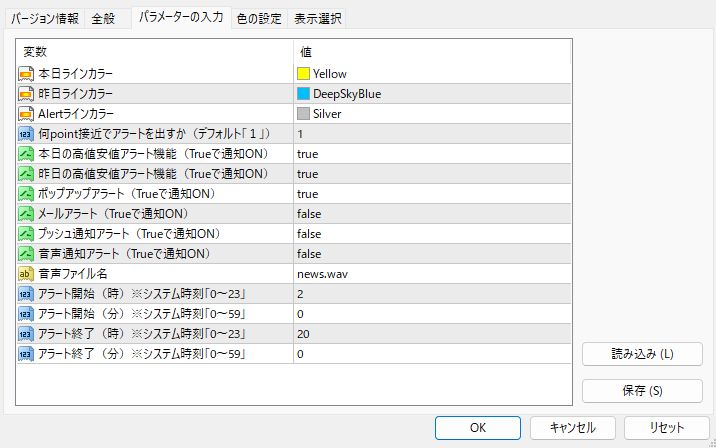
Task: Click the Alertラインカラー color parameter icon
Action: [27, 114]
